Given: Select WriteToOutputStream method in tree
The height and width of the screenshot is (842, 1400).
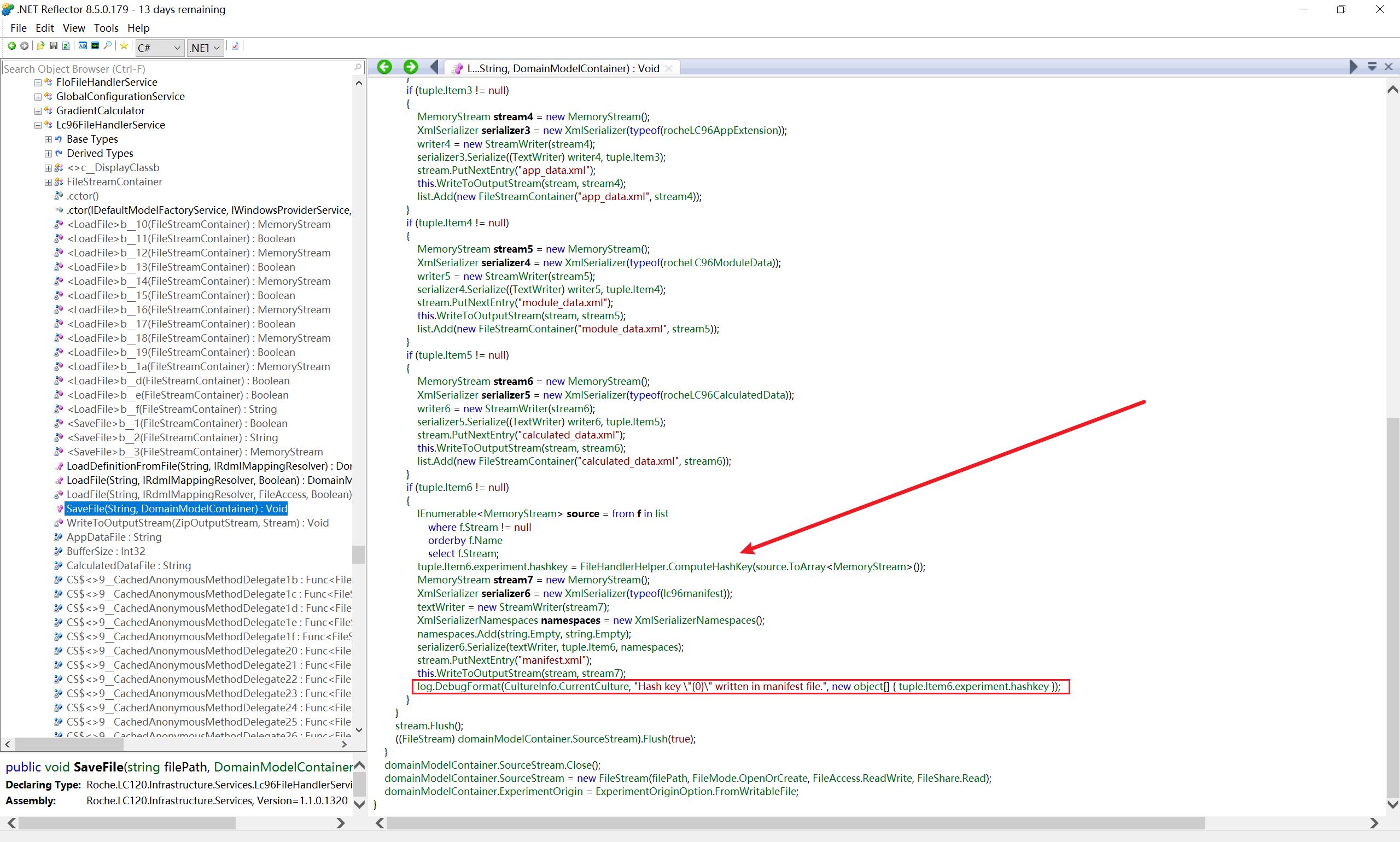Looking at the screenshot, I should (197, 523).
